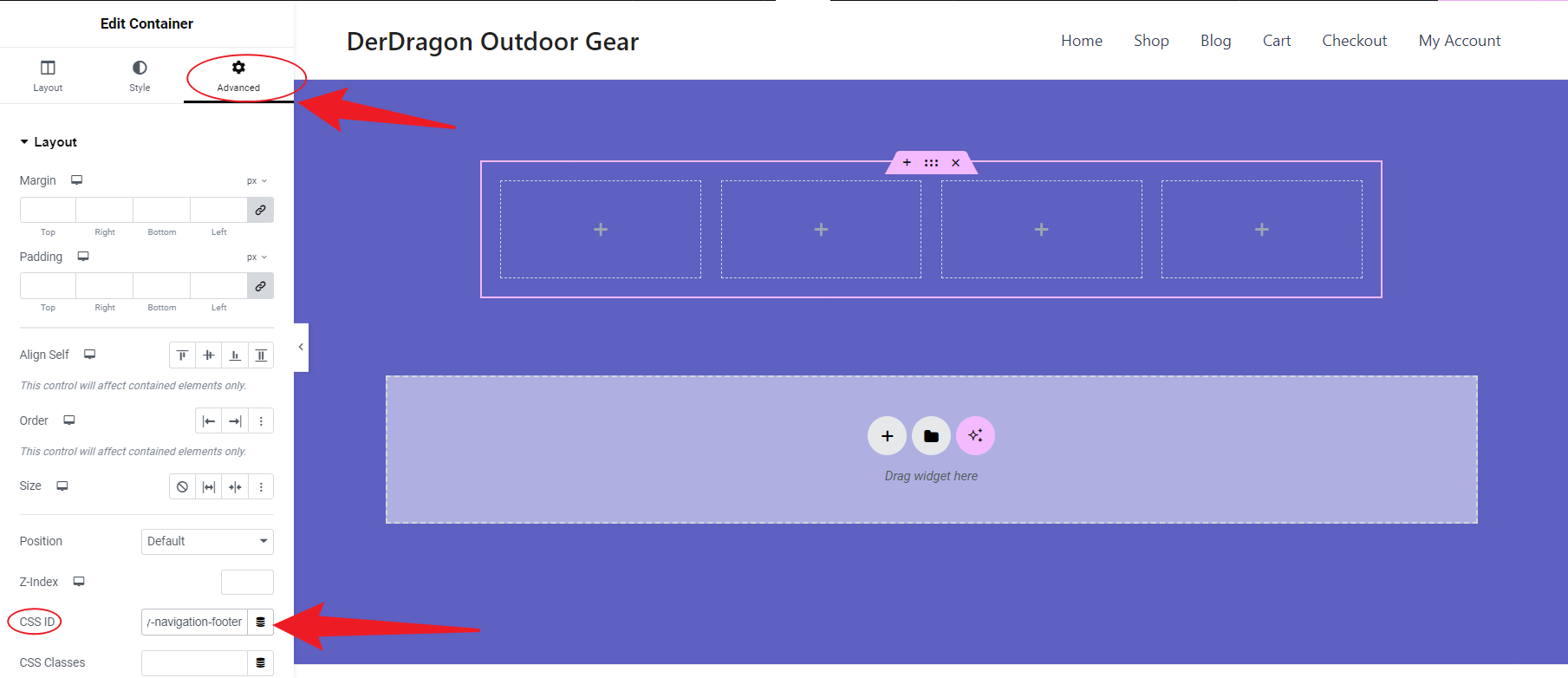Click the CSS ID input field
The width and height of the screenshot is (1568, 678).
coord(194,622)
